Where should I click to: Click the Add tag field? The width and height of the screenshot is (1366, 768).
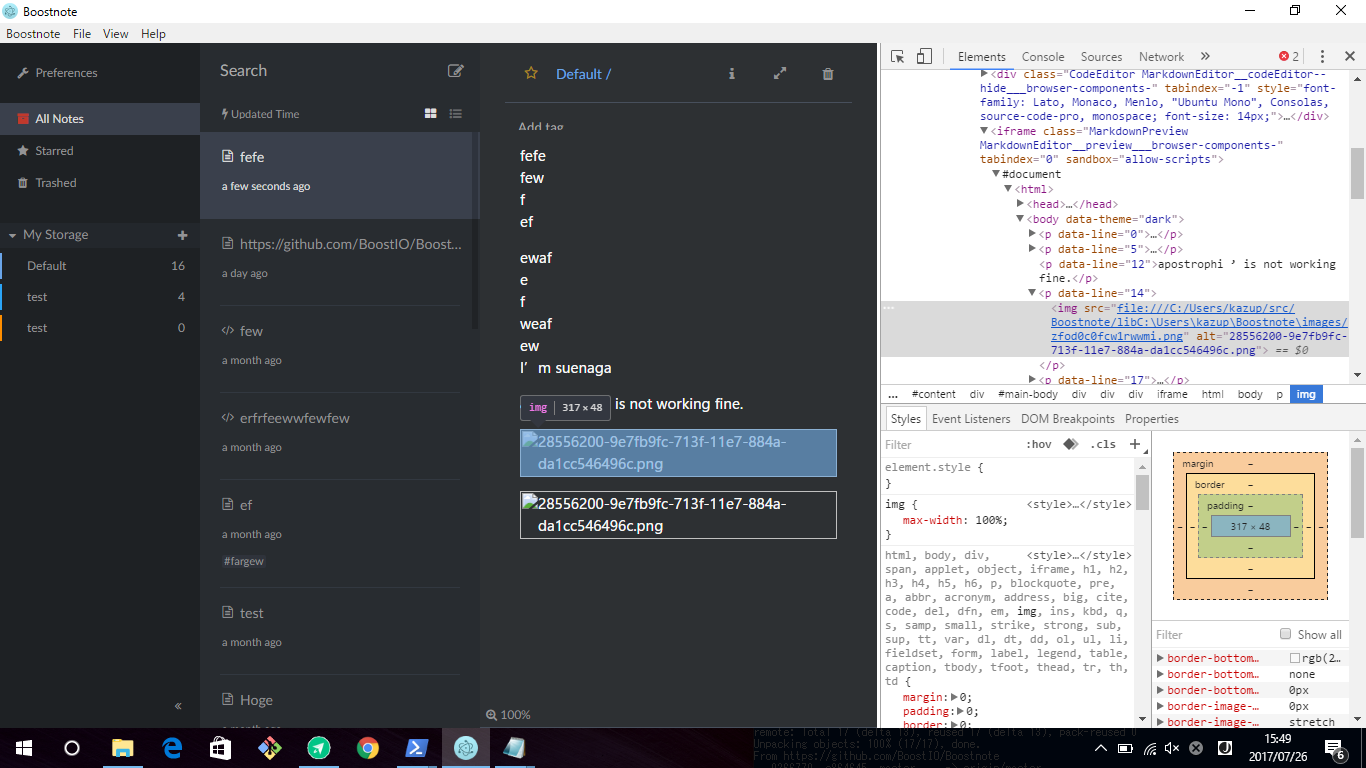click(541, 127)
